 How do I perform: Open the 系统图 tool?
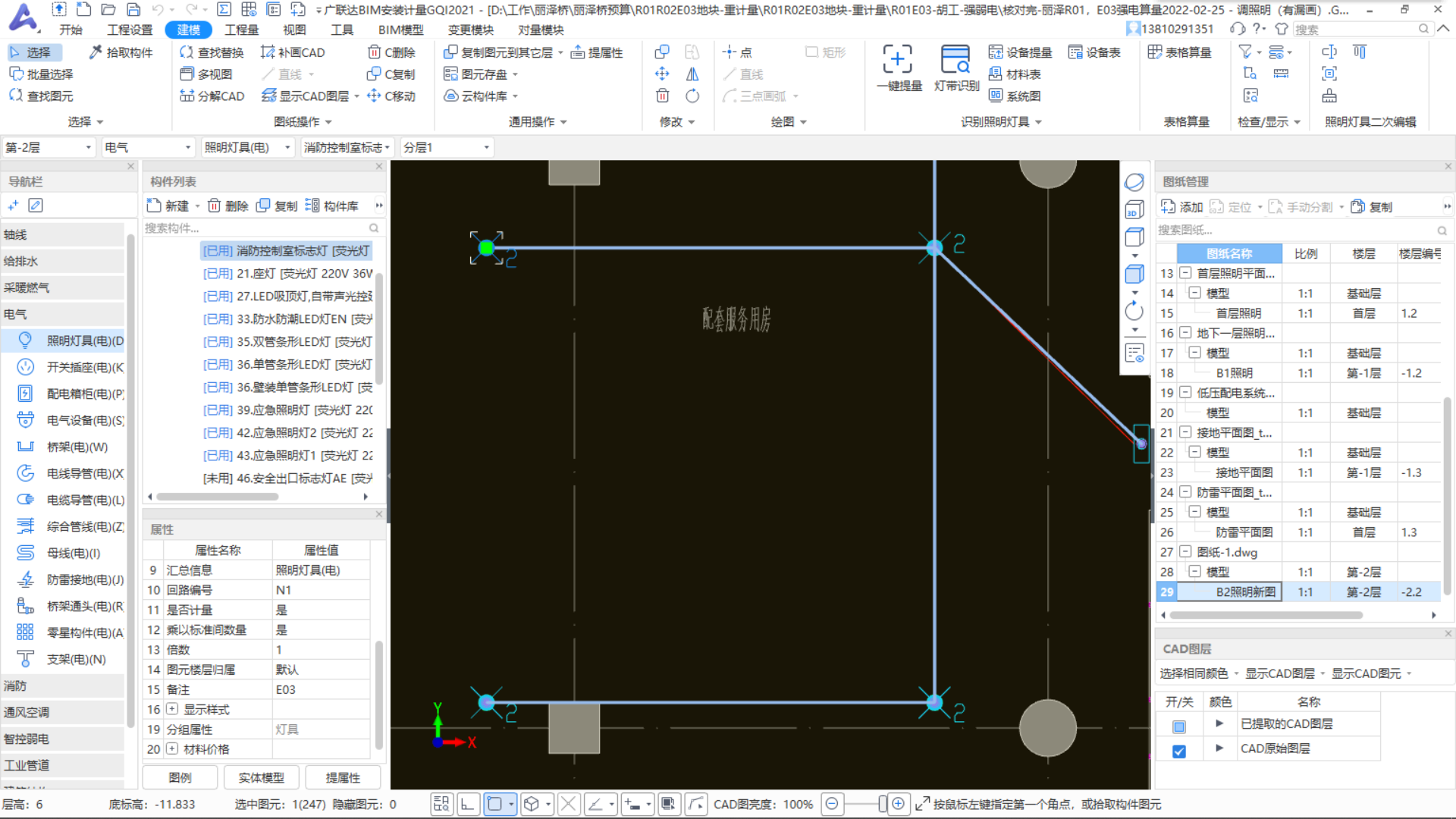(1015, 96)
